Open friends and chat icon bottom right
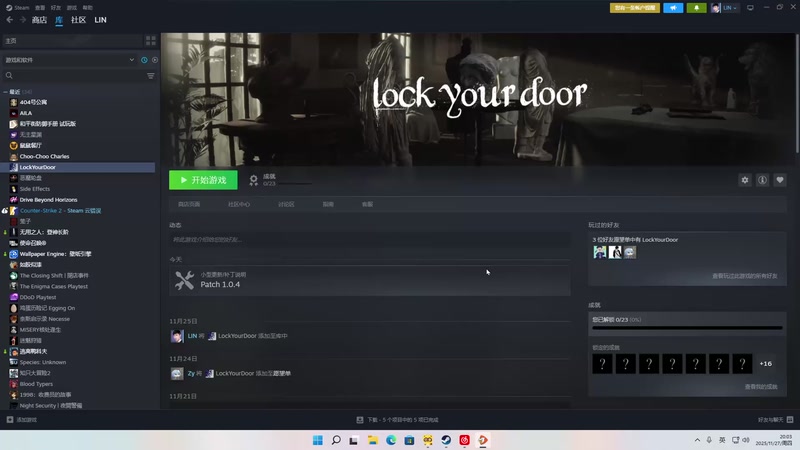The image size is (800, 450). click(790, 419)
